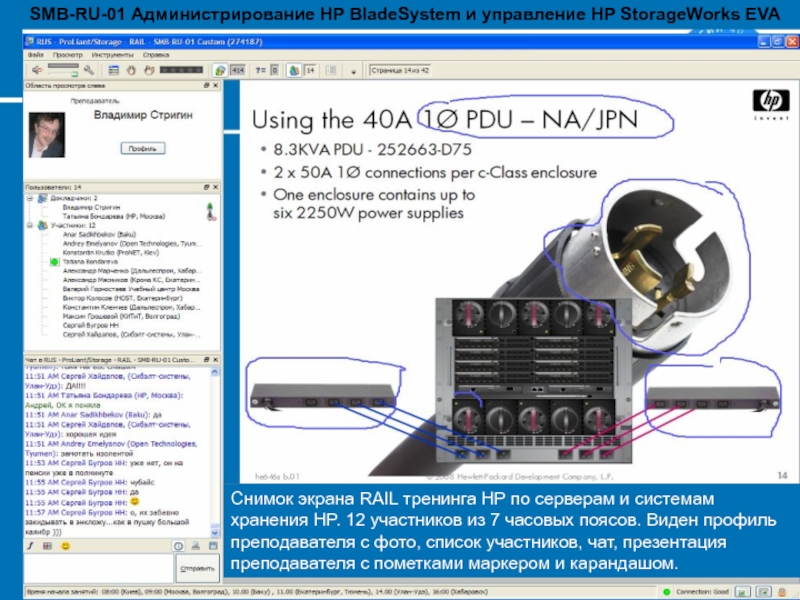Open the toolbar overflow dropdown arrow
Screen dimensions: 800x600
(x=354, y=72)
